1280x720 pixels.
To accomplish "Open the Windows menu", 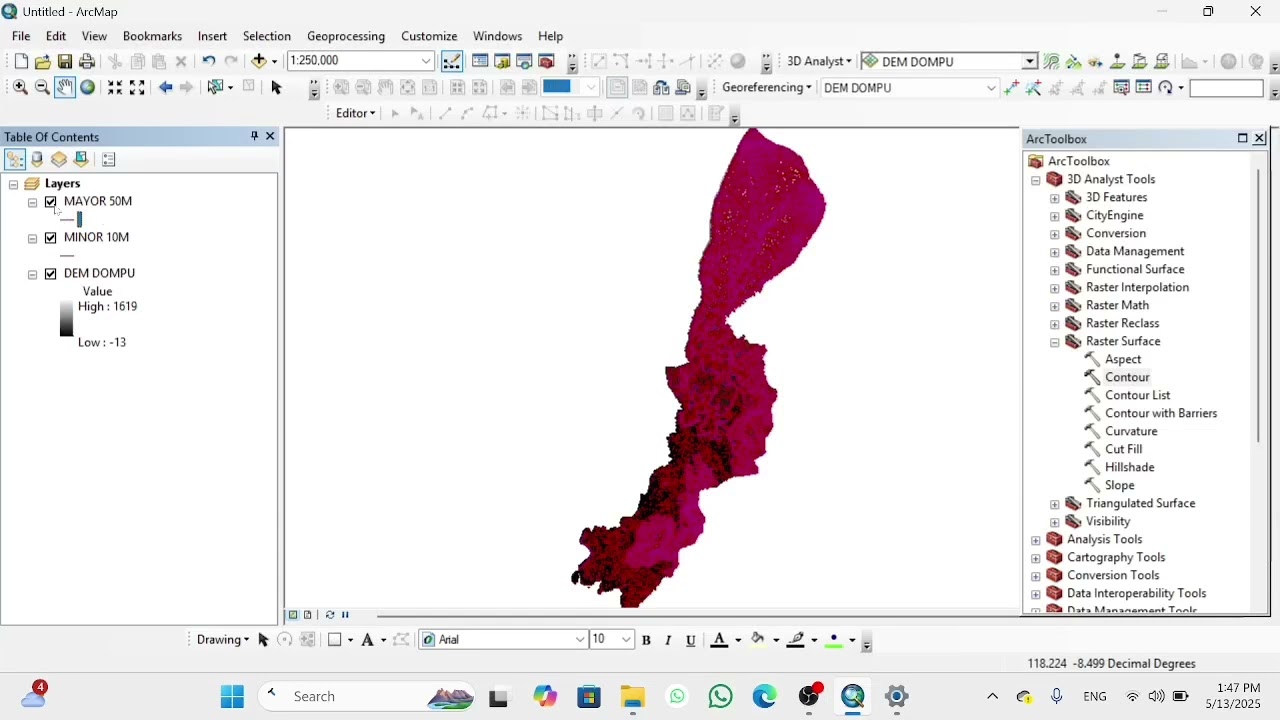I will click(497, 36).
